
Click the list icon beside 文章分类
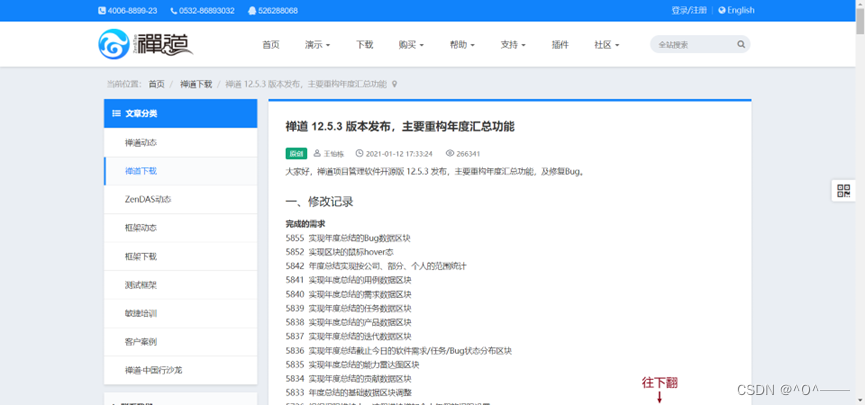[x=116, y=113]
